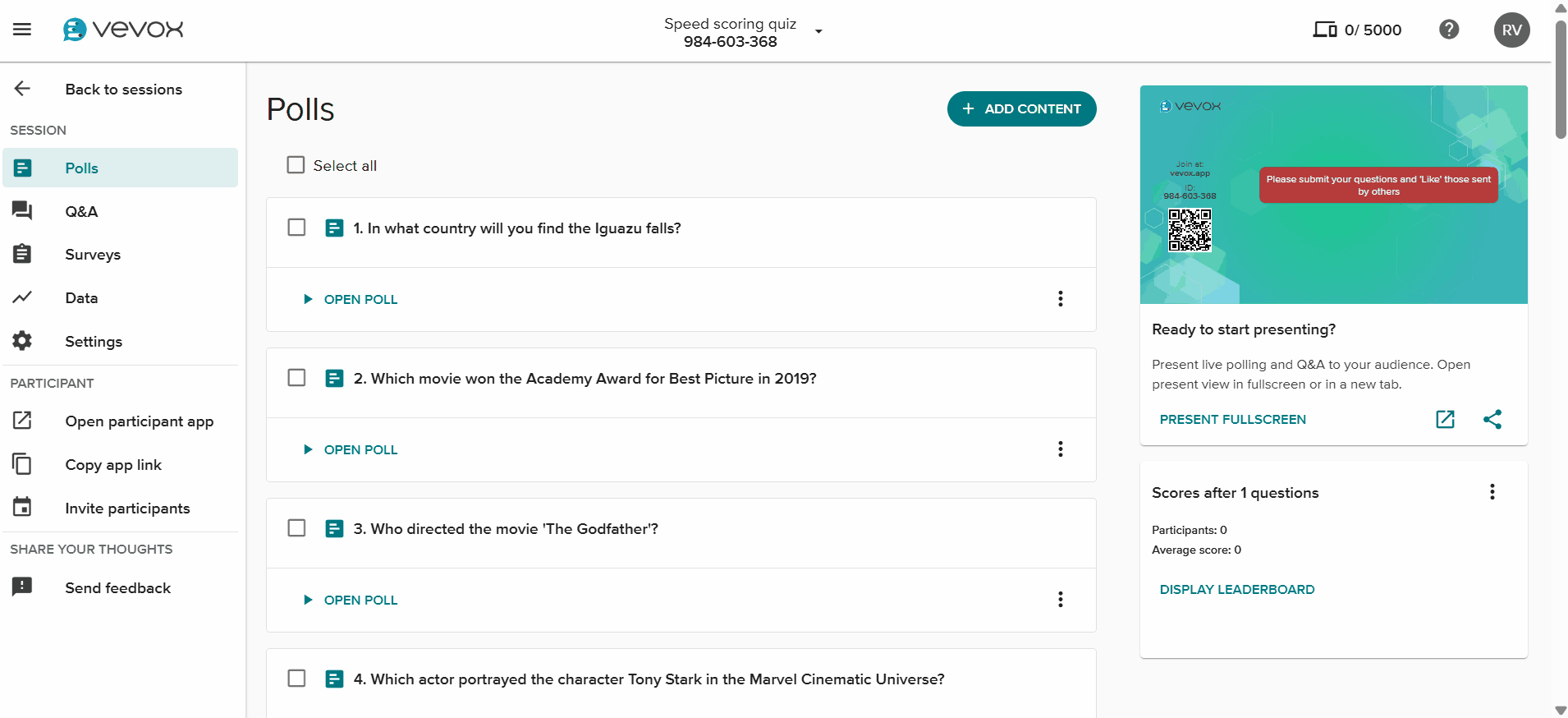Click the Data trend line icon
The width and height of the screenshot is (1568, 718).
tap(22, 297)
